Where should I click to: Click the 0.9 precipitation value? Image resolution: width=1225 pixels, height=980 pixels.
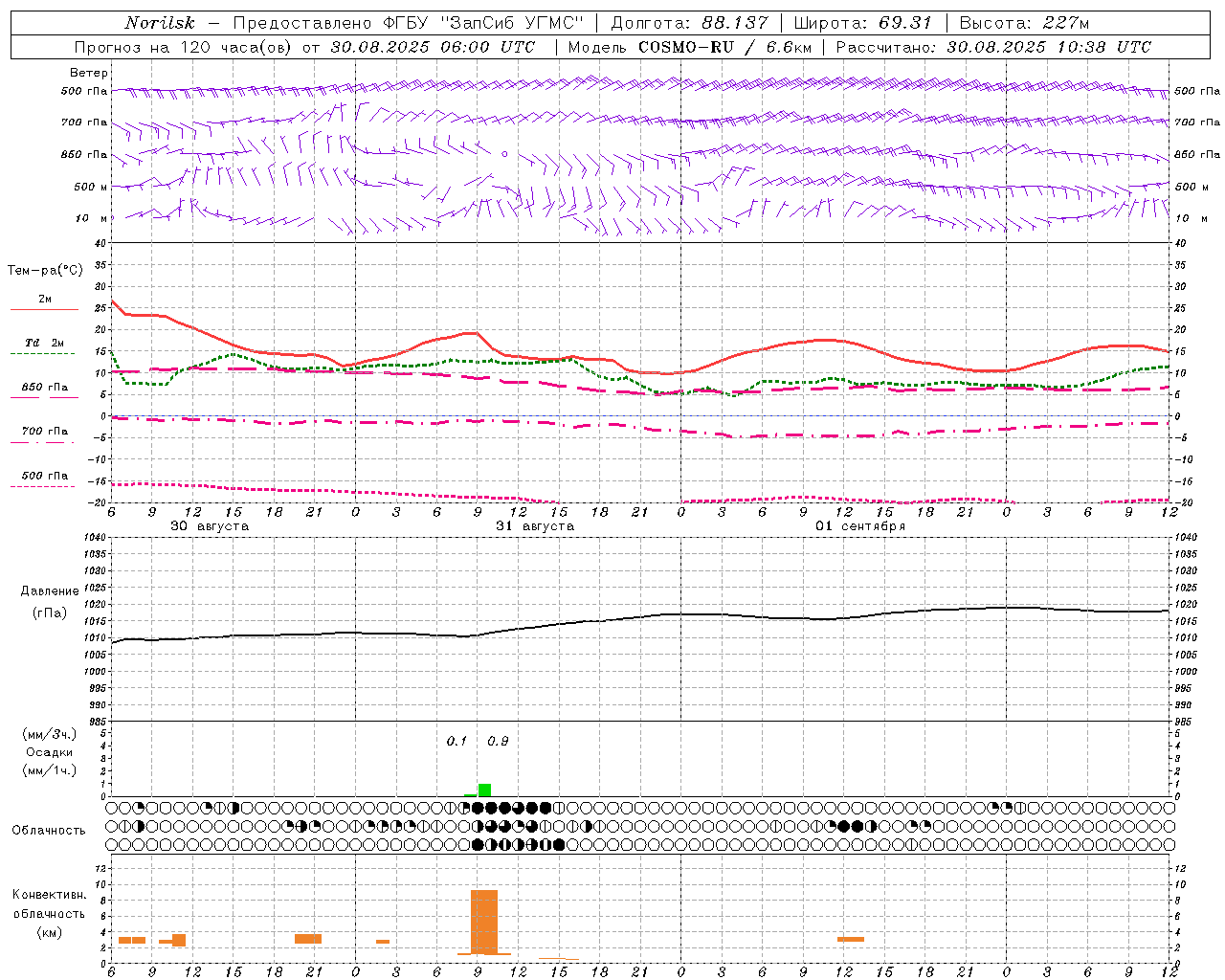(498, 742)
